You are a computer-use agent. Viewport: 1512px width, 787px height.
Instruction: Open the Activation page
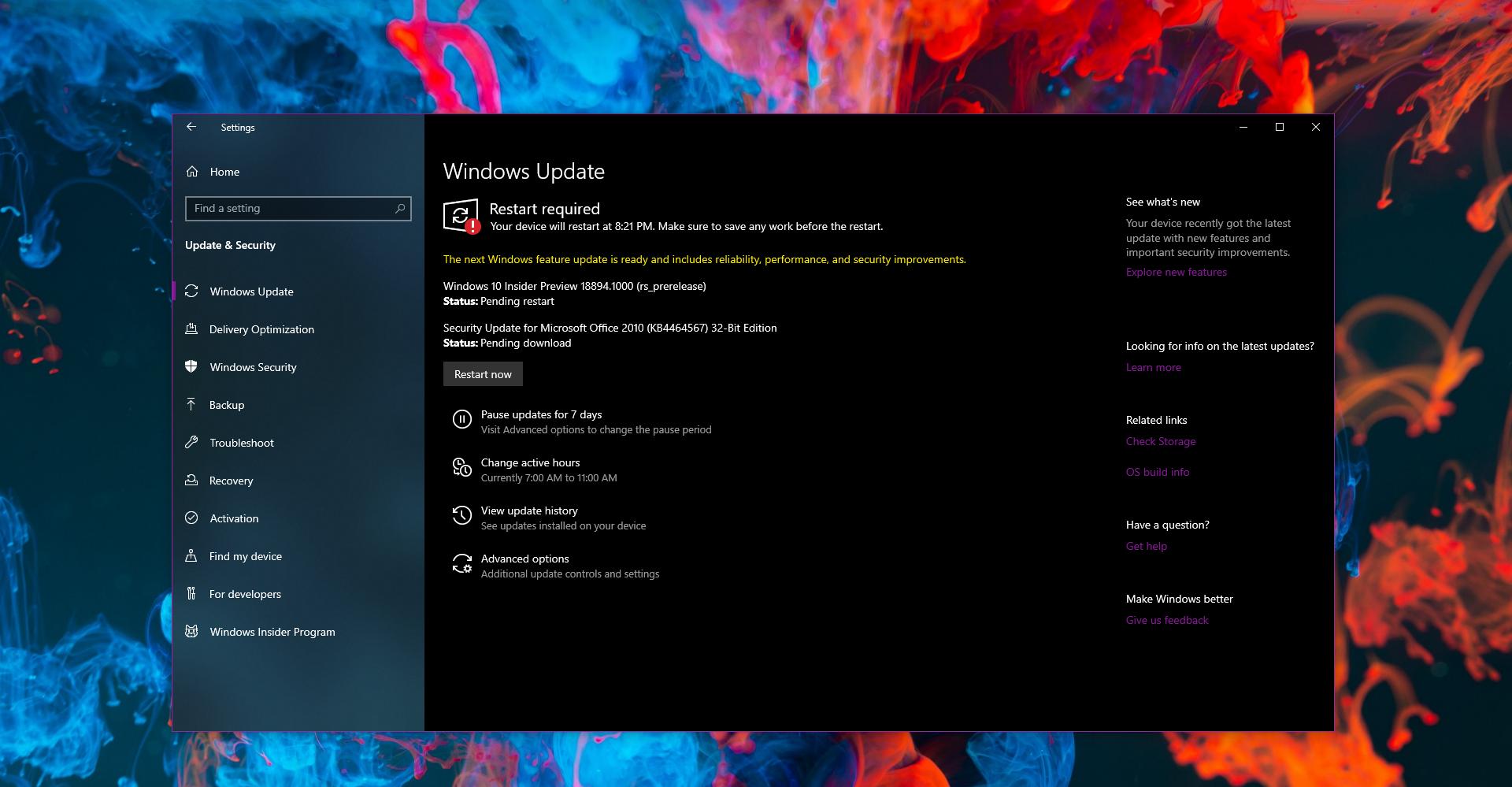(x=234, y=518)
